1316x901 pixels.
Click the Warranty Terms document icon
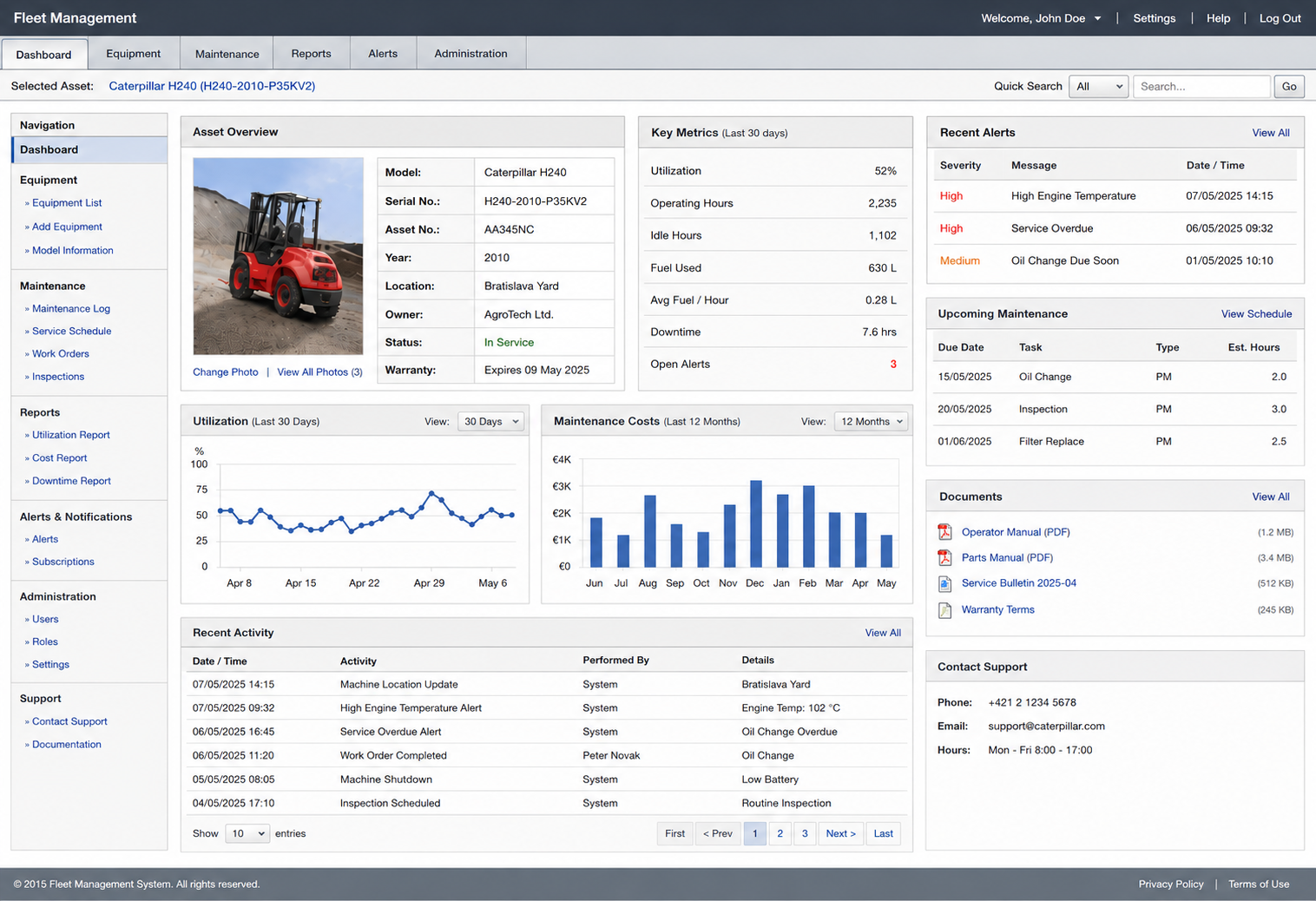tap(944, 609)
